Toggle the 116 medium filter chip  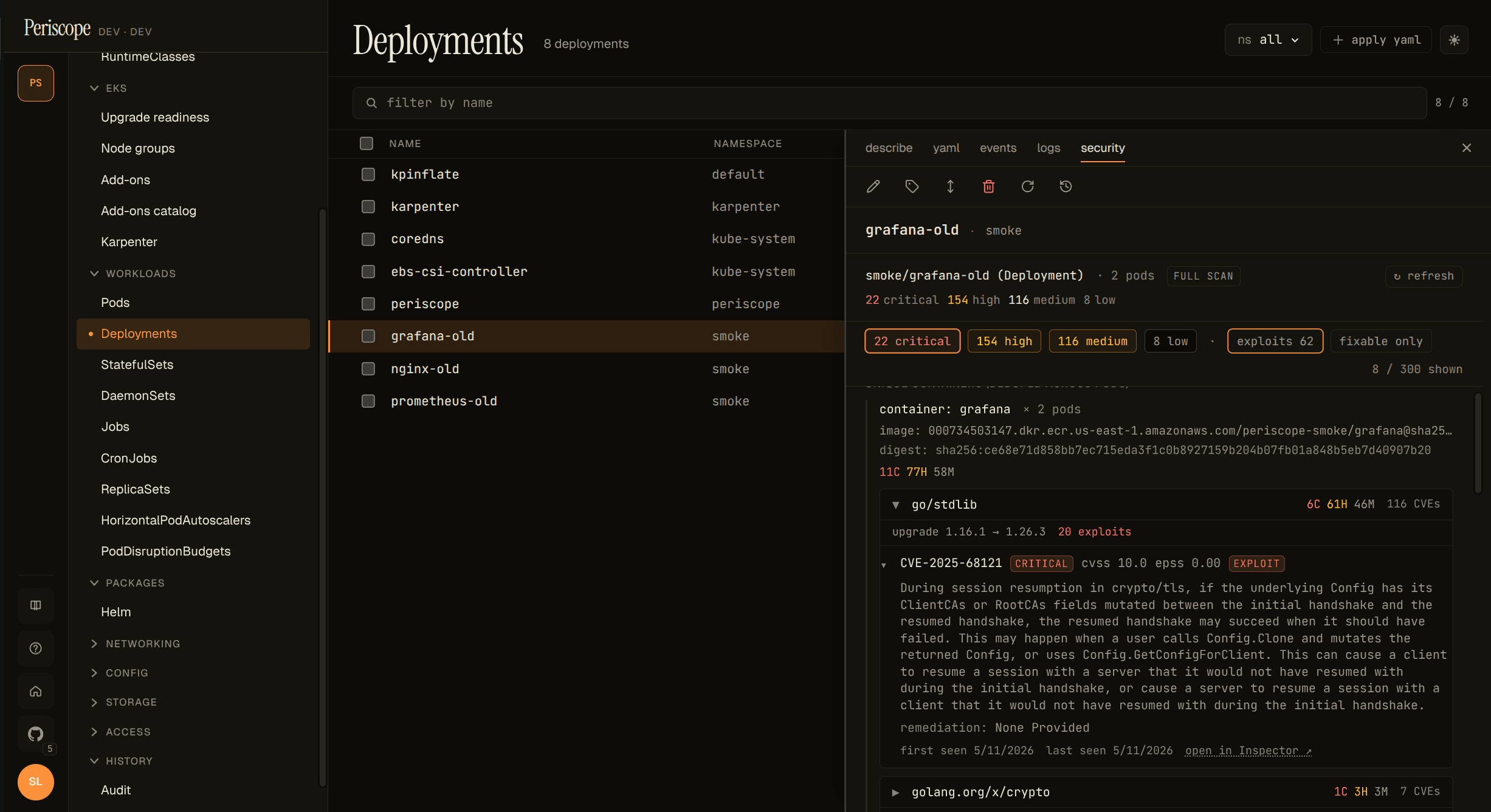[1092, 341]
